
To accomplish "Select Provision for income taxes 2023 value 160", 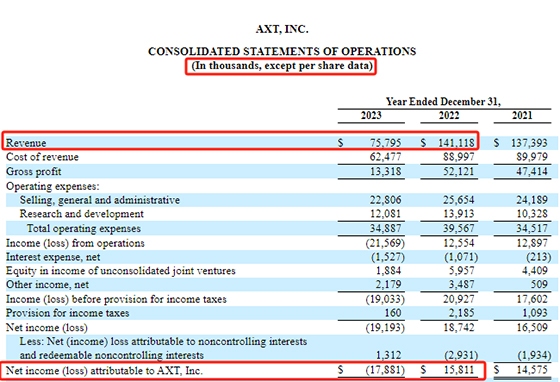I will [x=392, y=313].
